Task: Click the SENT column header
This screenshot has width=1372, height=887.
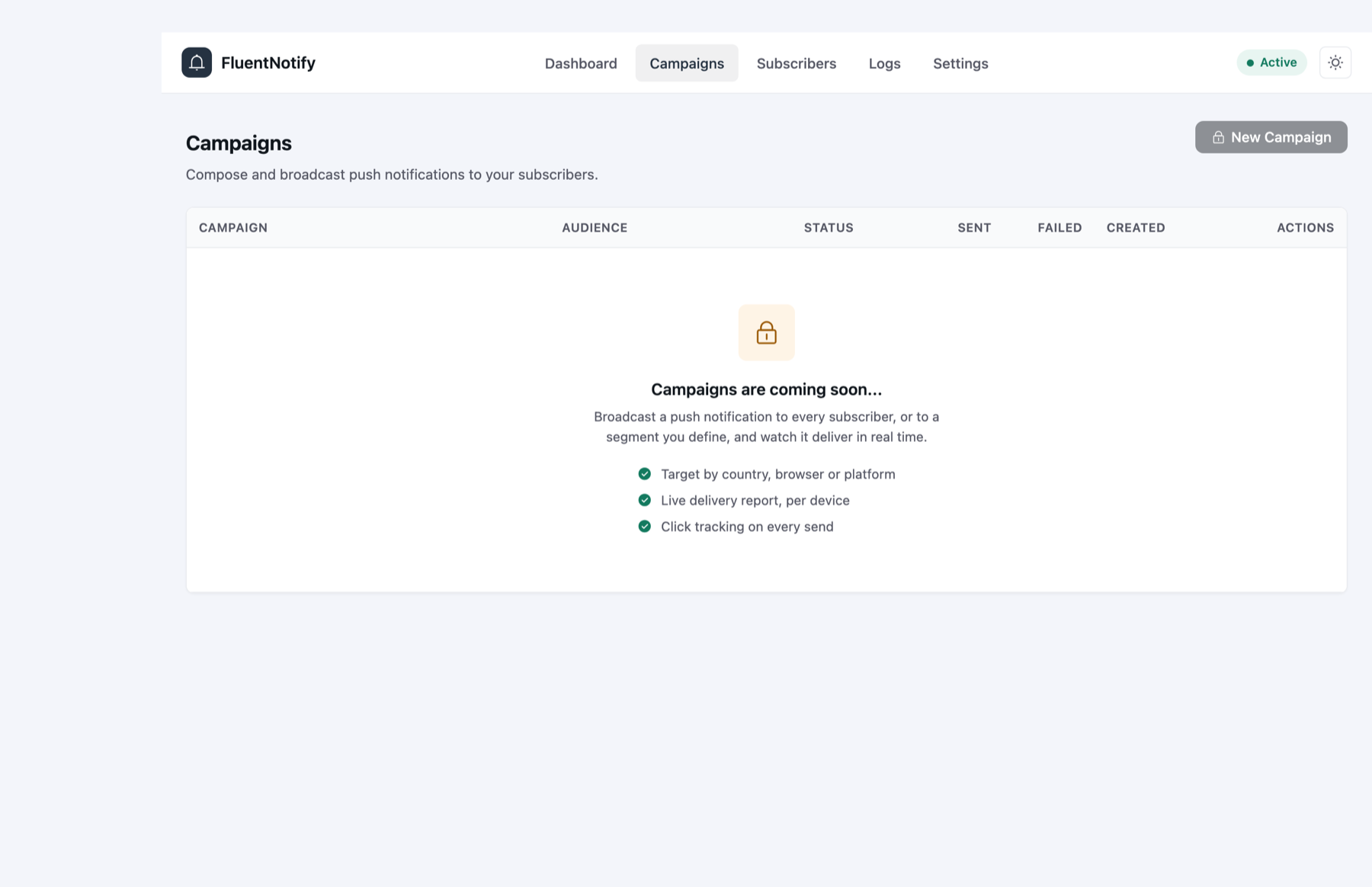Action: [974, 228]
